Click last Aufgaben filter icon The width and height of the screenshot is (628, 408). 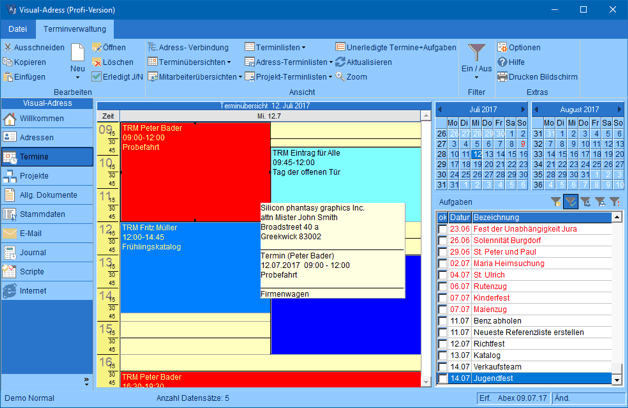click(615, 202)
